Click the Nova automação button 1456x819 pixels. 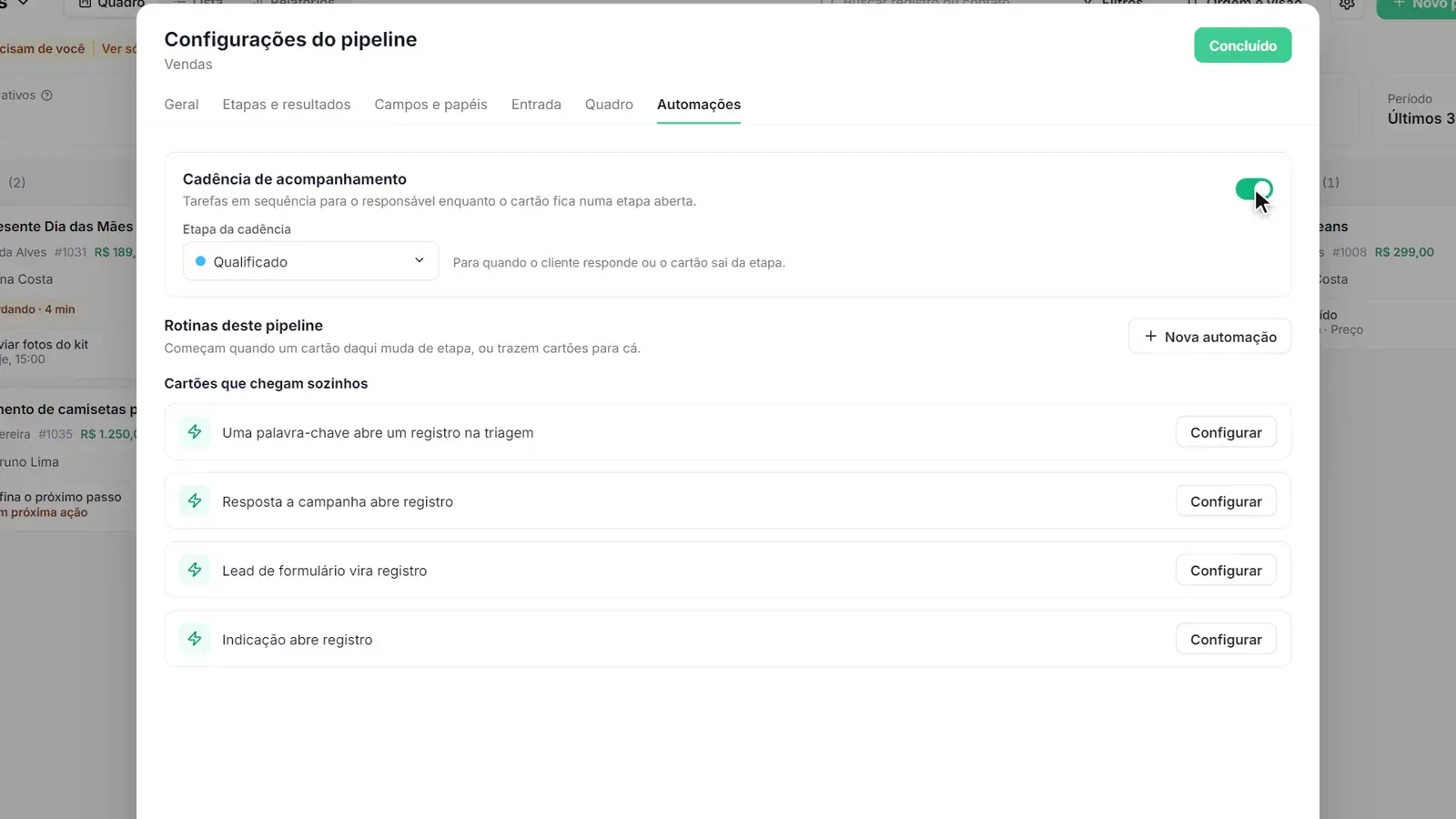click(x=1209, y=337)
